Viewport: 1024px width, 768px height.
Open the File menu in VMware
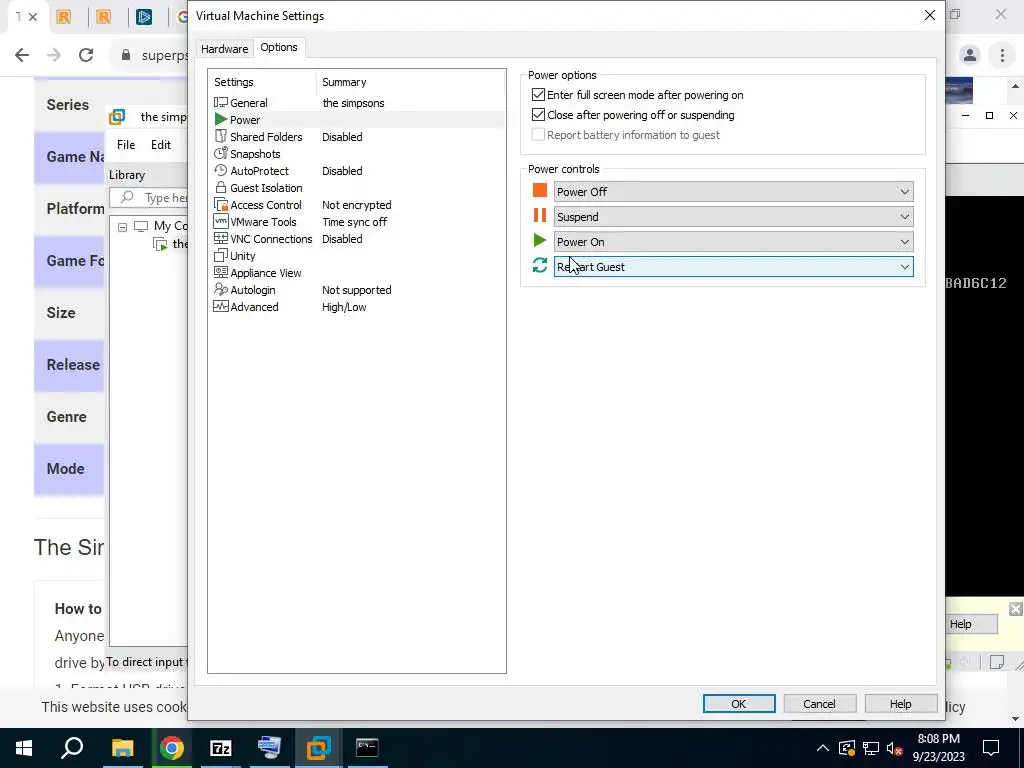[x=126, y=145]
